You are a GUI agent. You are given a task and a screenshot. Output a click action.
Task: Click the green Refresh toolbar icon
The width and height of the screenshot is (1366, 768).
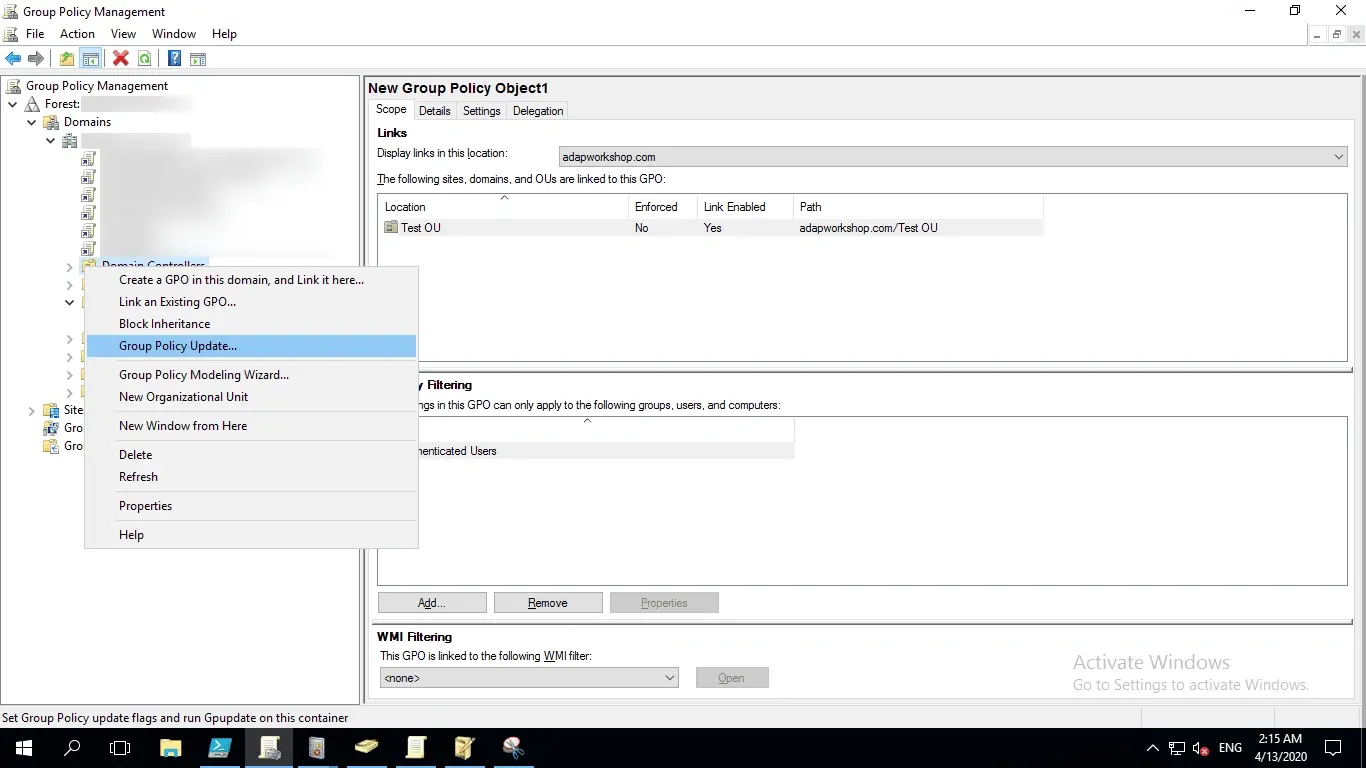click(145, 59)
